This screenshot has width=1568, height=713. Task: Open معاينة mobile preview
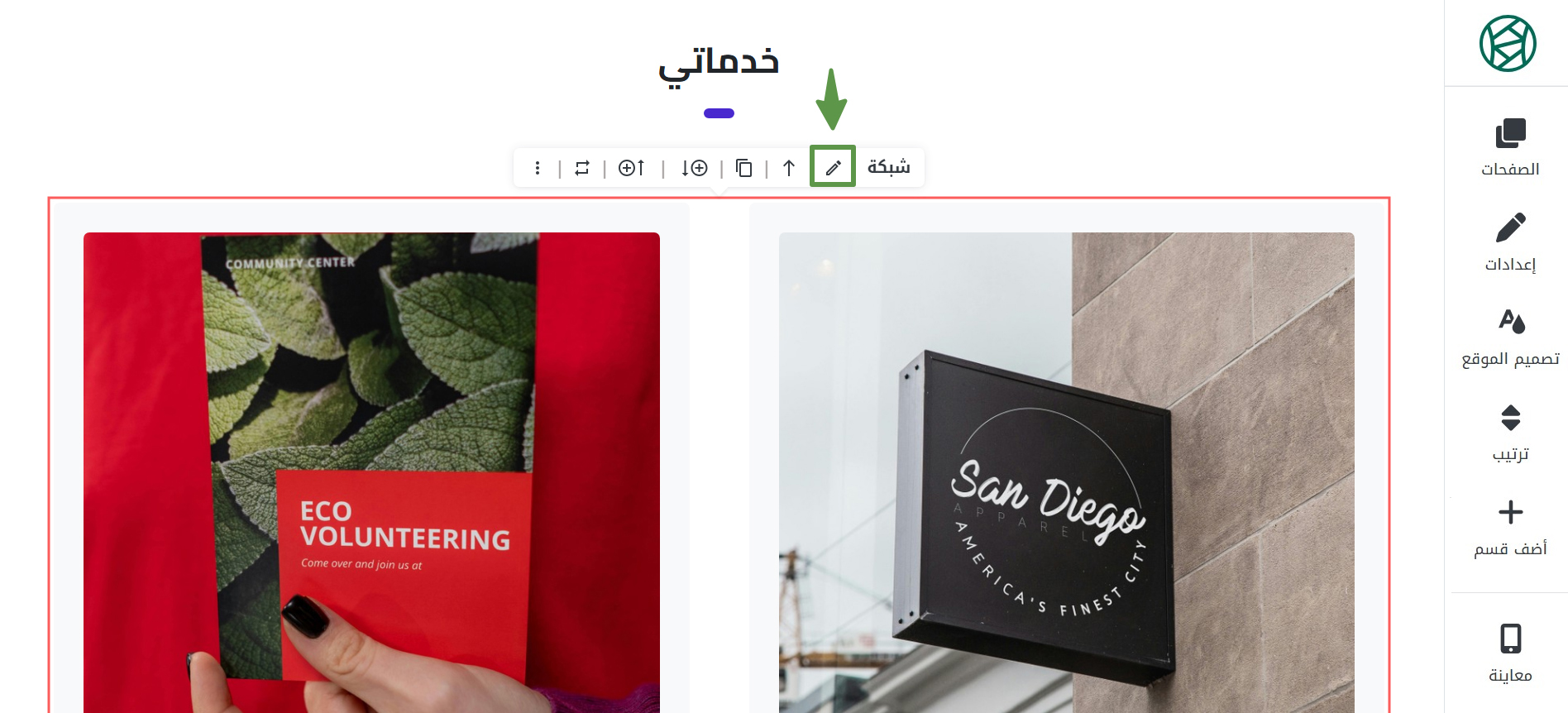pyautogui.click(x=1510, y=653)
